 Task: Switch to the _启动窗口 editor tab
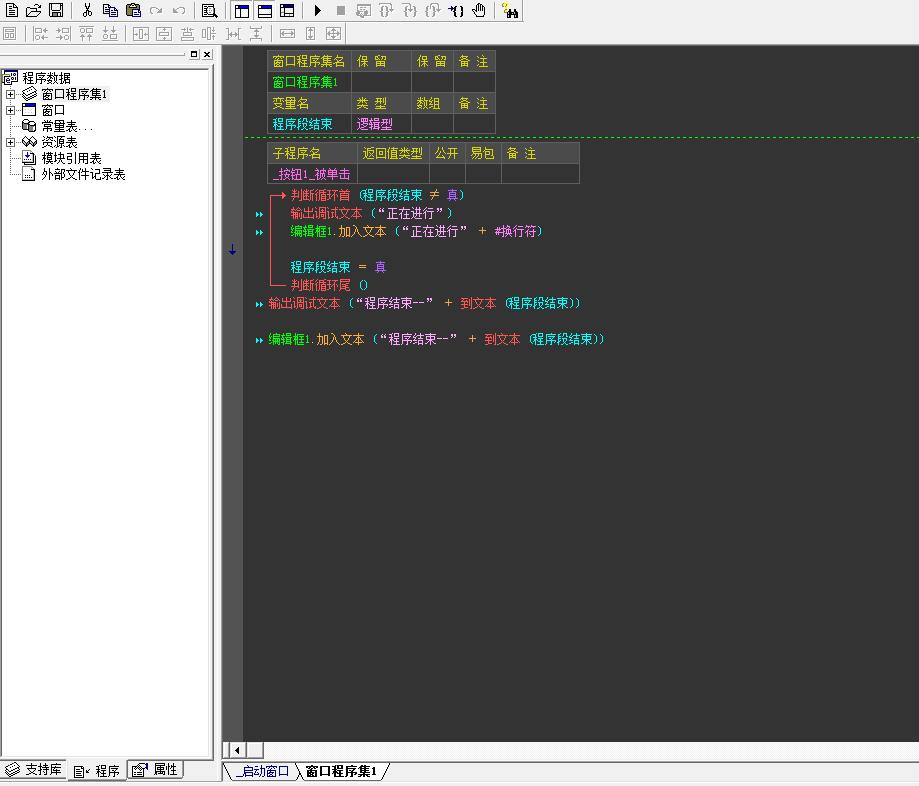(263, 771)
